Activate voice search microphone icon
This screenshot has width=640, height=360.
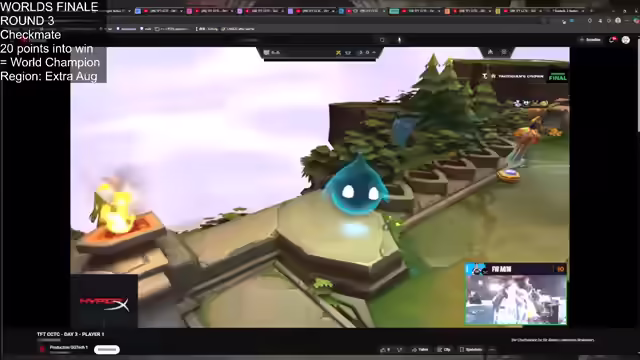(400, 40)
